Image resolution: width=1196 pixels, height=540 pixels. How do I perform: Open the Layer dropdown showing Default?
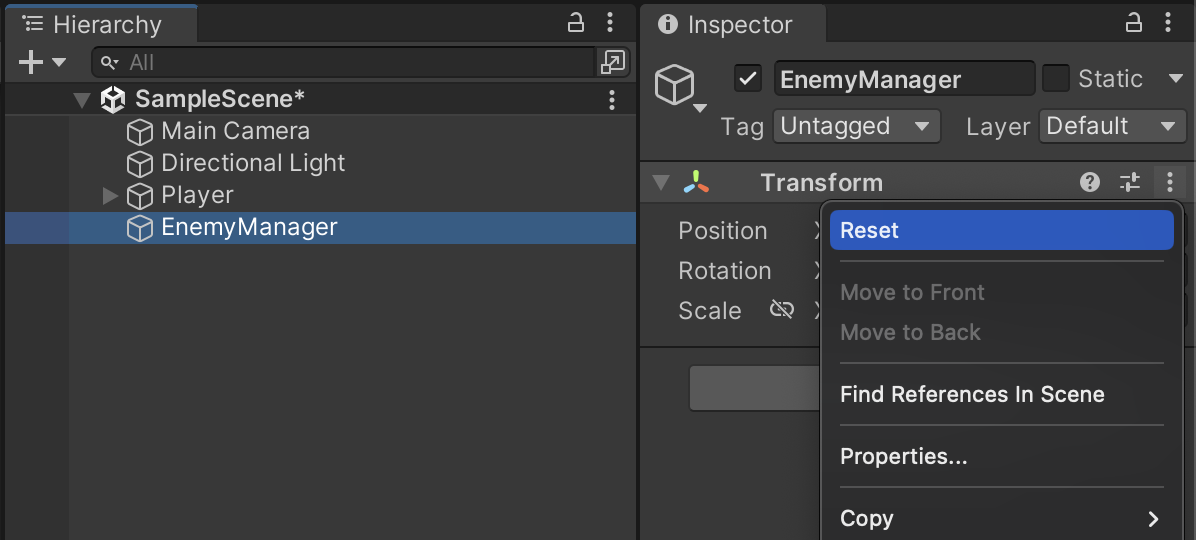(1113, 126)
